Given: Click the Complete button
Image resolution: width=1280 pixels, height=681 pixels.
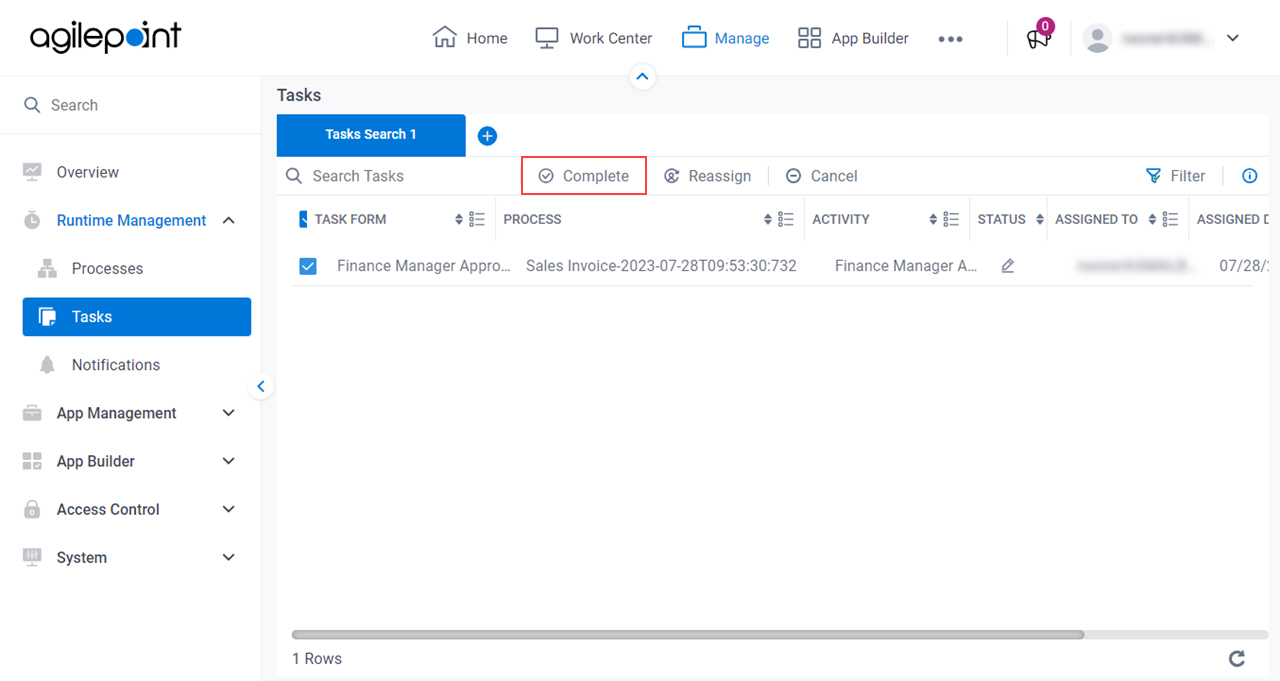Looking at the screenshot, I should [584, 176].
